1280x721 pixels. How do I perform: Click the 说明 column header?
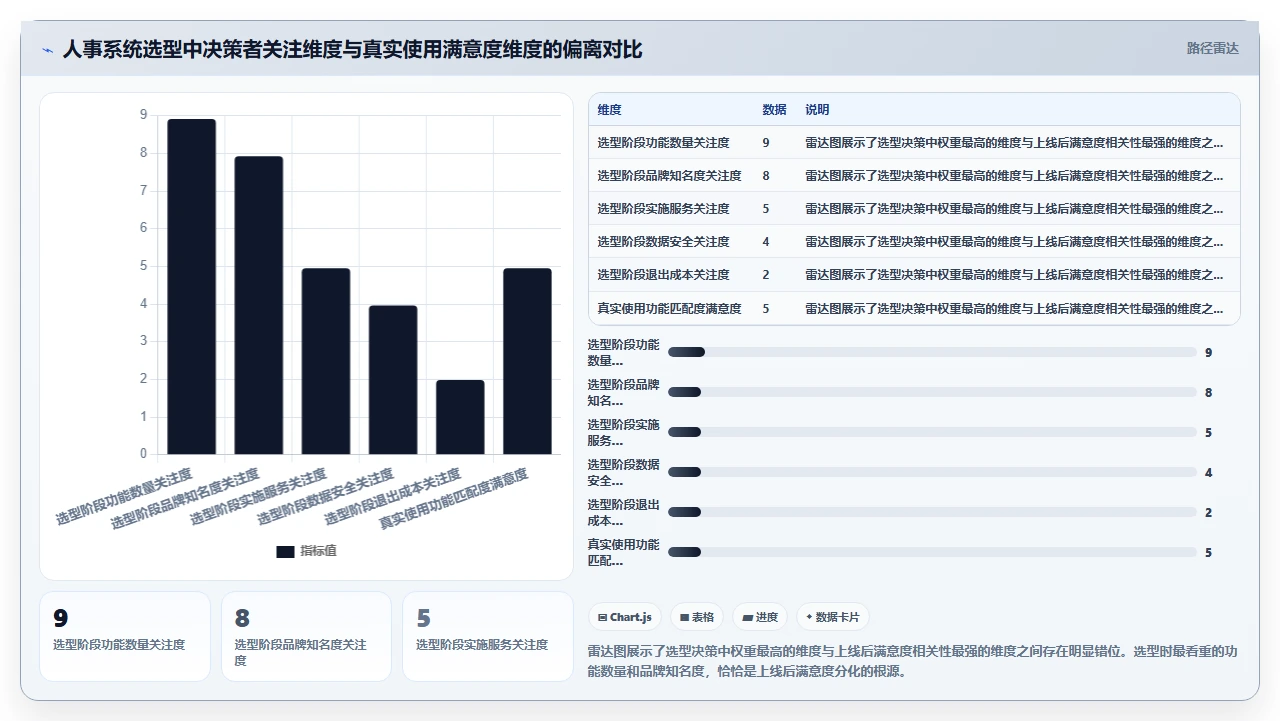pyautogui.click(x=817, y=110)
